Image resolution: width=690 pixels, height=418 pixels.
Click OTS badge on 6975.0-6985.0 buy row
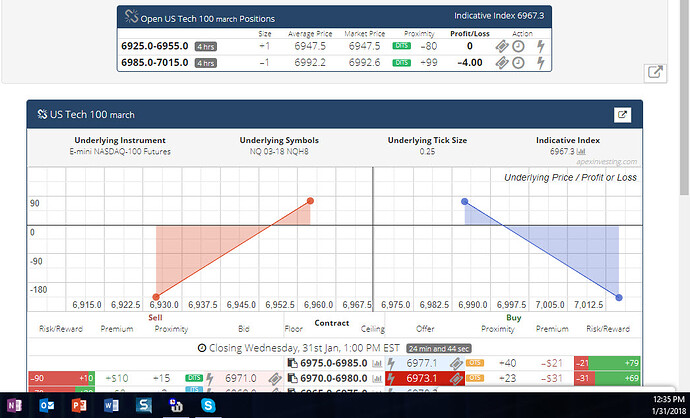coord(475,363)
